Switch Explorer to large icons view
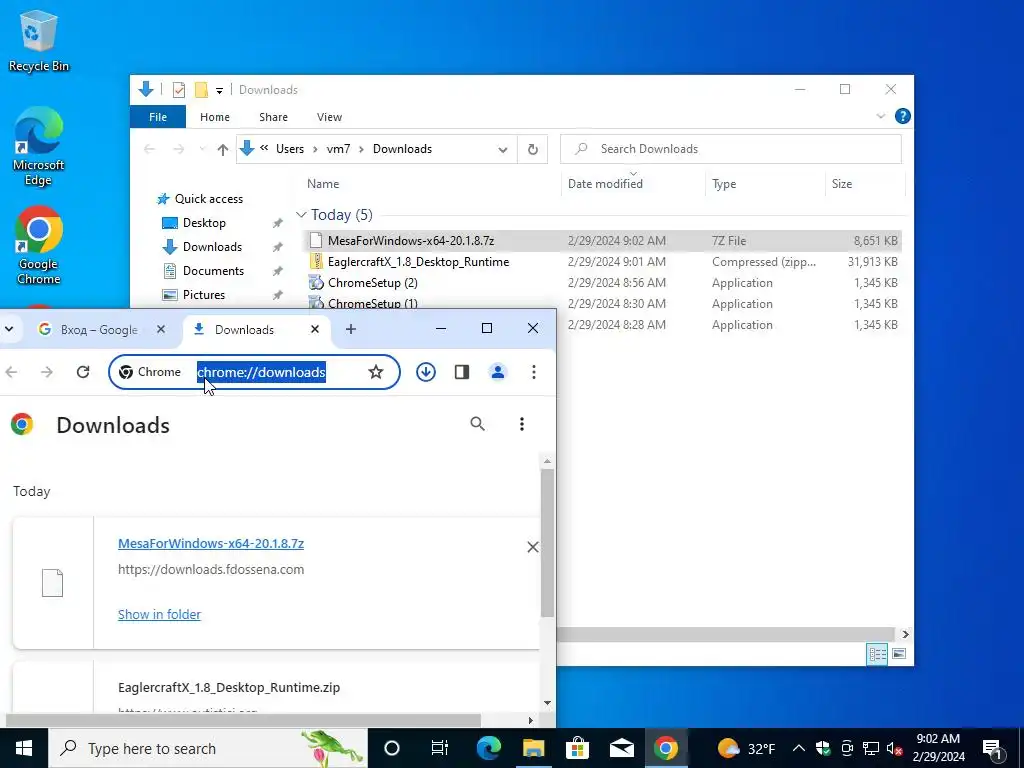This screenshot has width=1024, height=768. [x=899, y=654]
